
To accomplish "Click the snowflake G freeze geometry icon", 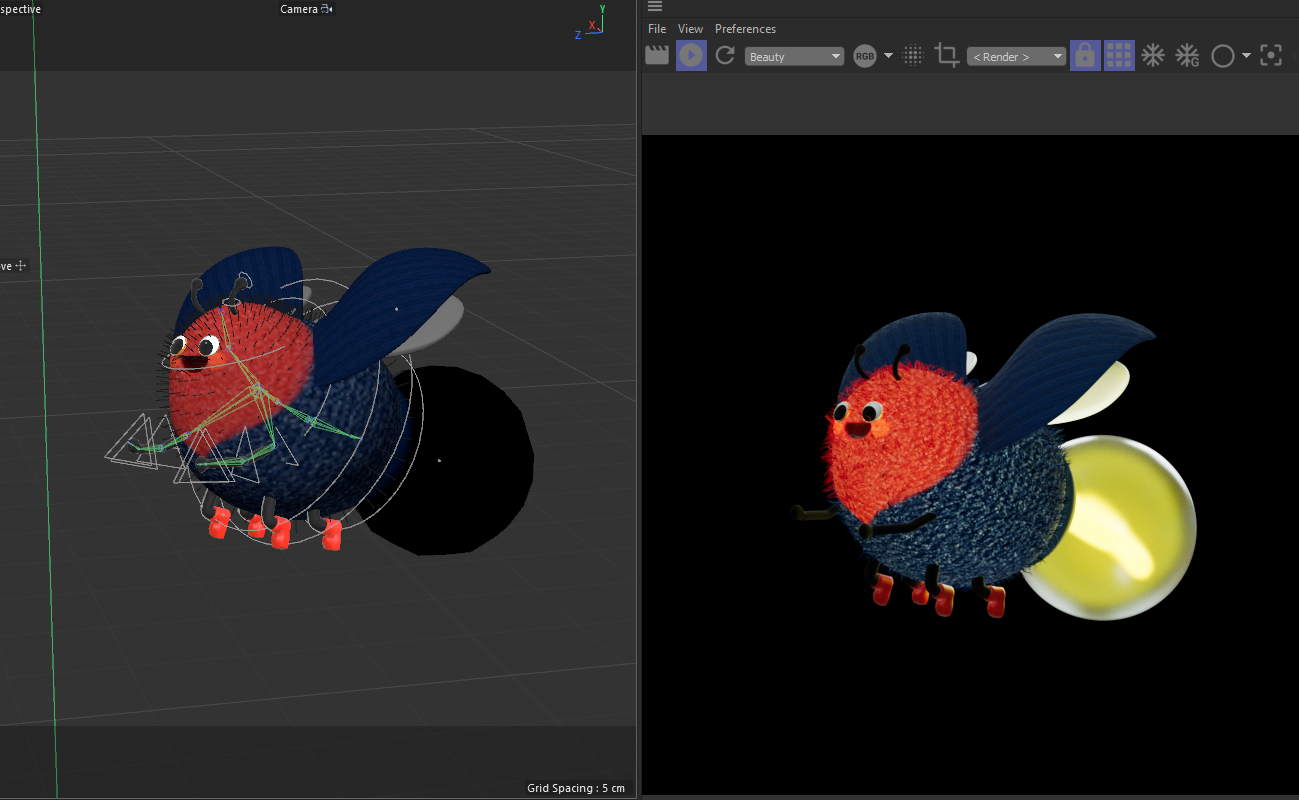I will (x=1187, y=55).
